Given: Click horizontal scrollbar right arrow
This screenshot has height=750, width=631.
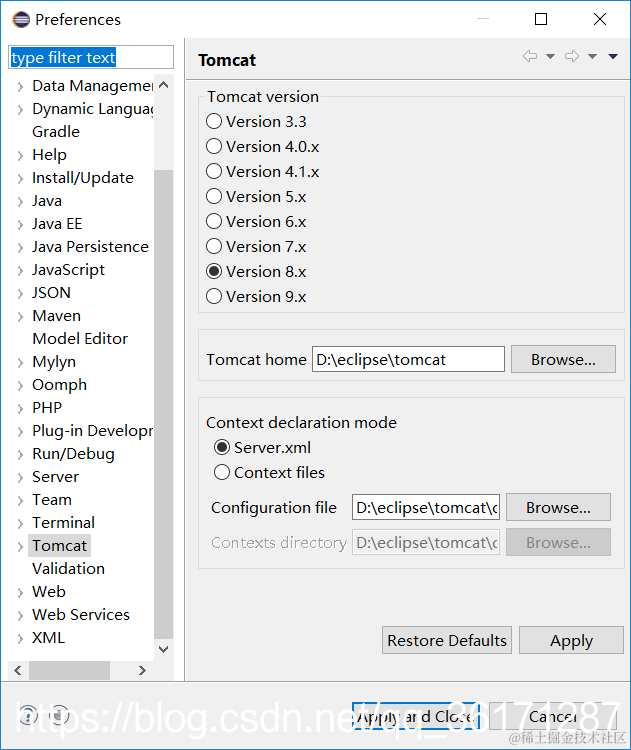Looking at the screenshot, I should 142,671.
